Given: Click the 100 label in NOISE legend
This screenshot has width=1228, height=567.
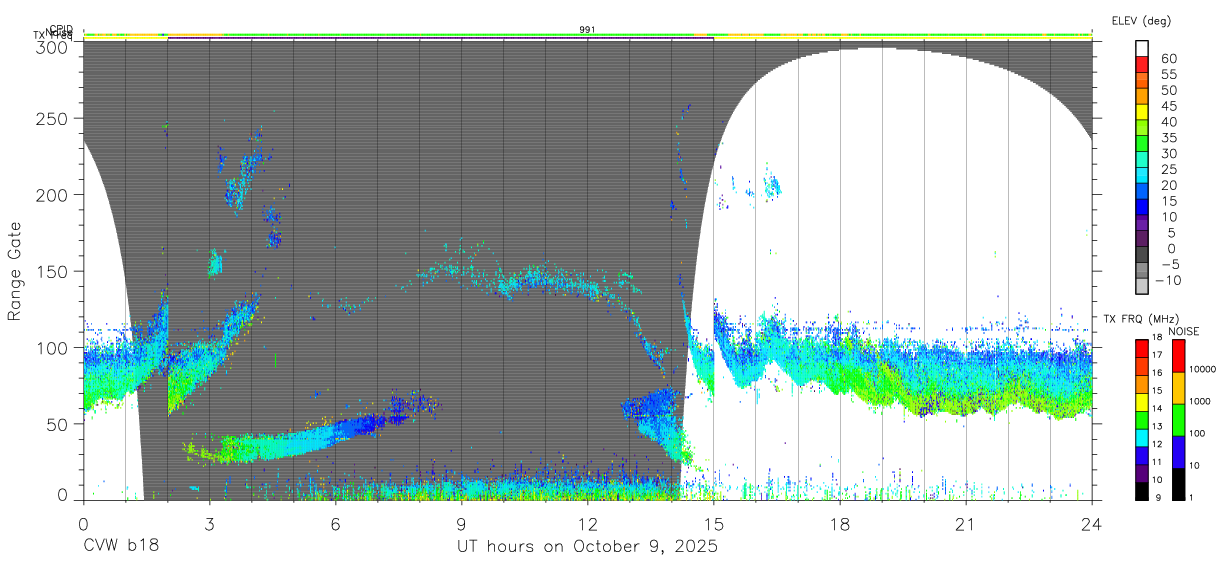Looking at the screenshot, I should point(1197,432).
